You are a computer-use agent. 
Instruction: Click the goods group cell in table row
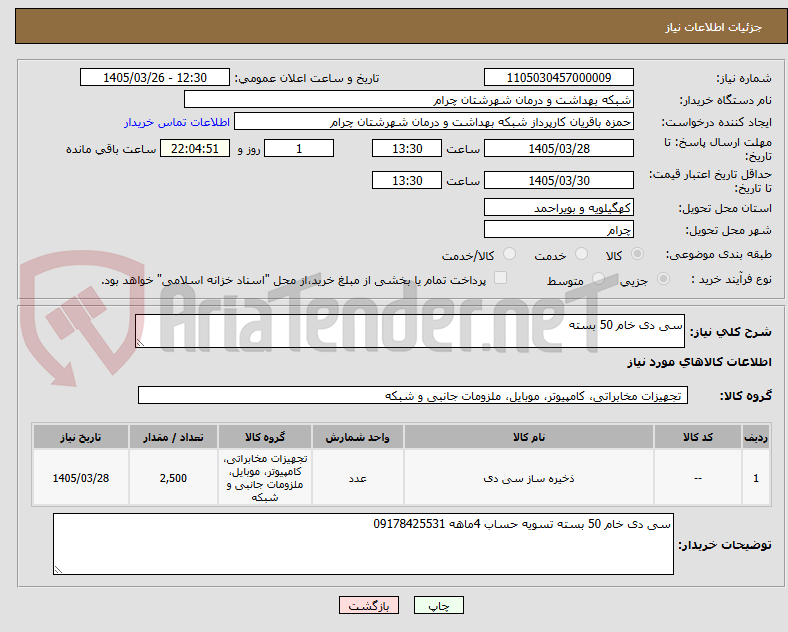[265, 478]
